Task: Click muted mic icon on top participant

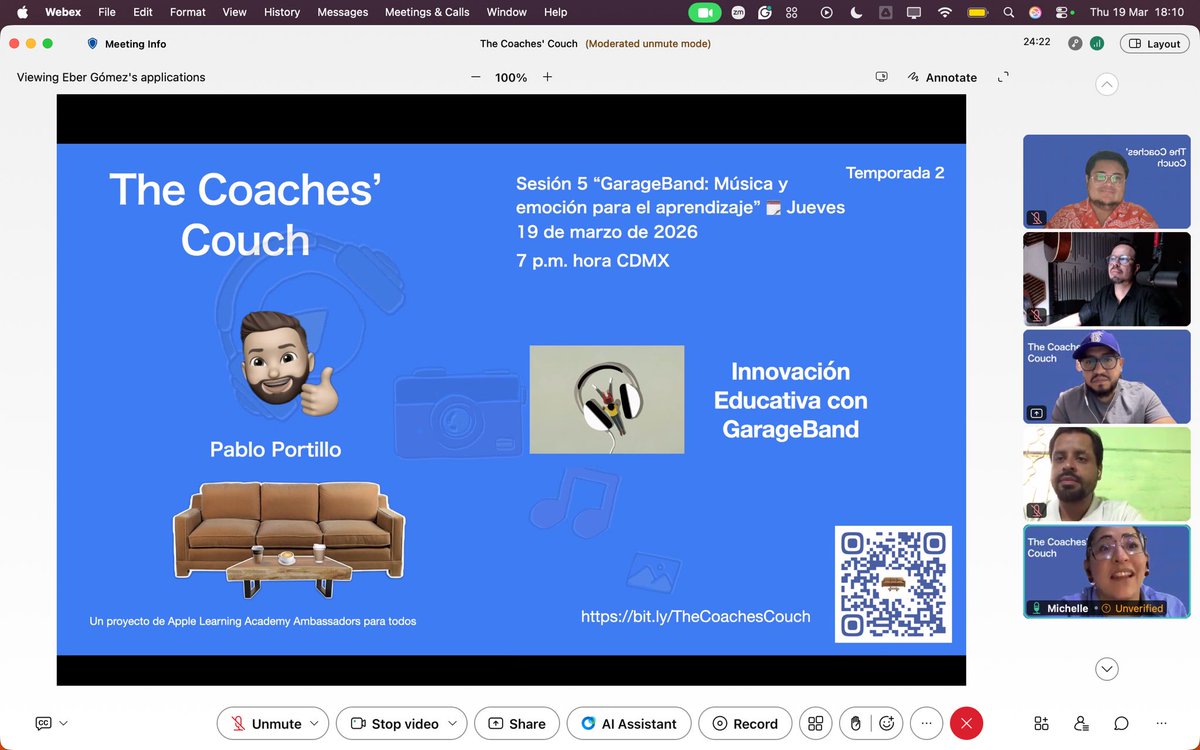Action: point(1036,218)
